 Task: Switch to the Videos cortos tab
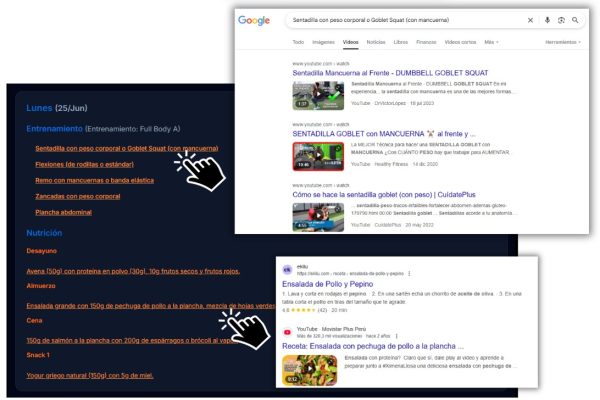point(460,42)
